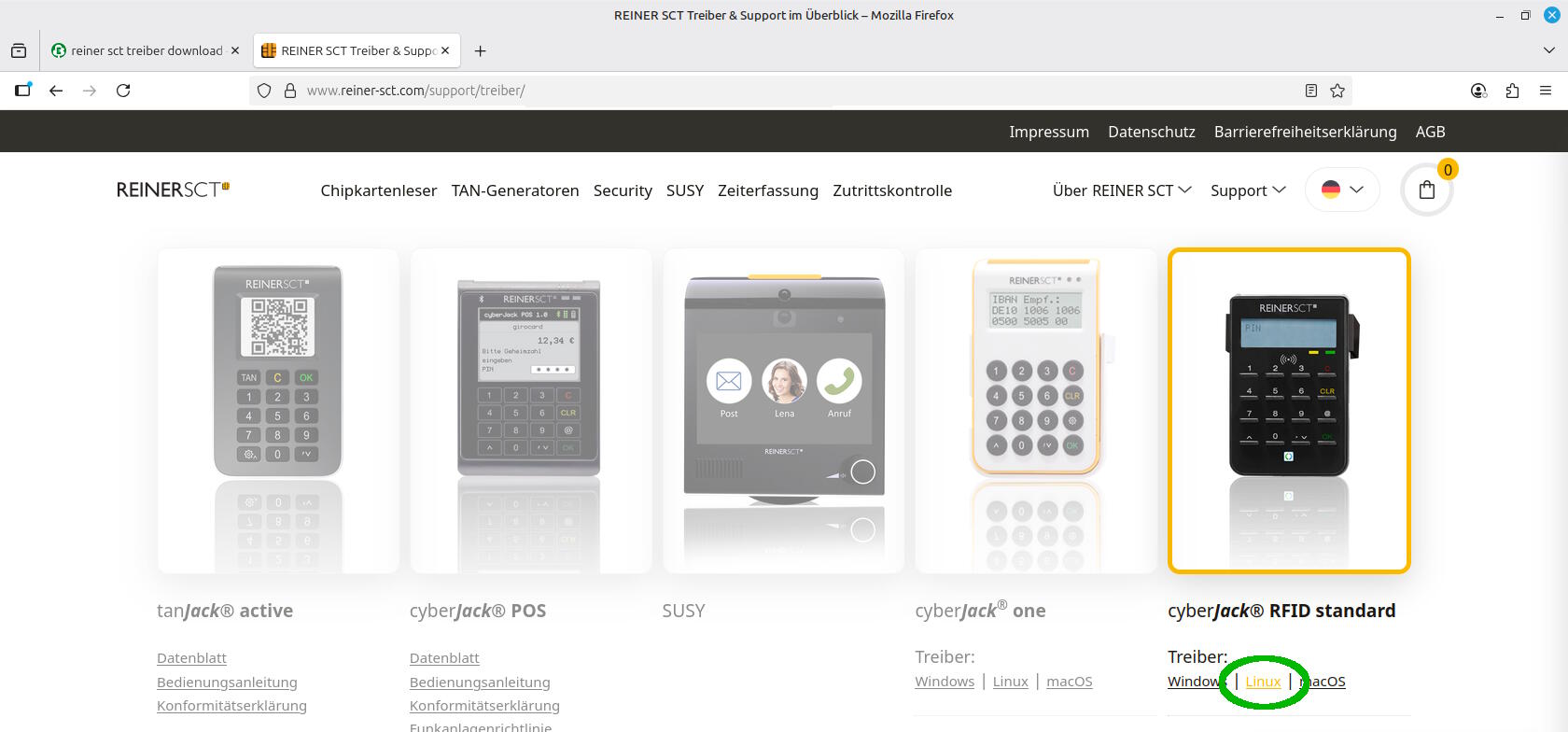Open Firefox account icon
1568x732 pixels.
pyautogui.click(x=1478, y=91)
